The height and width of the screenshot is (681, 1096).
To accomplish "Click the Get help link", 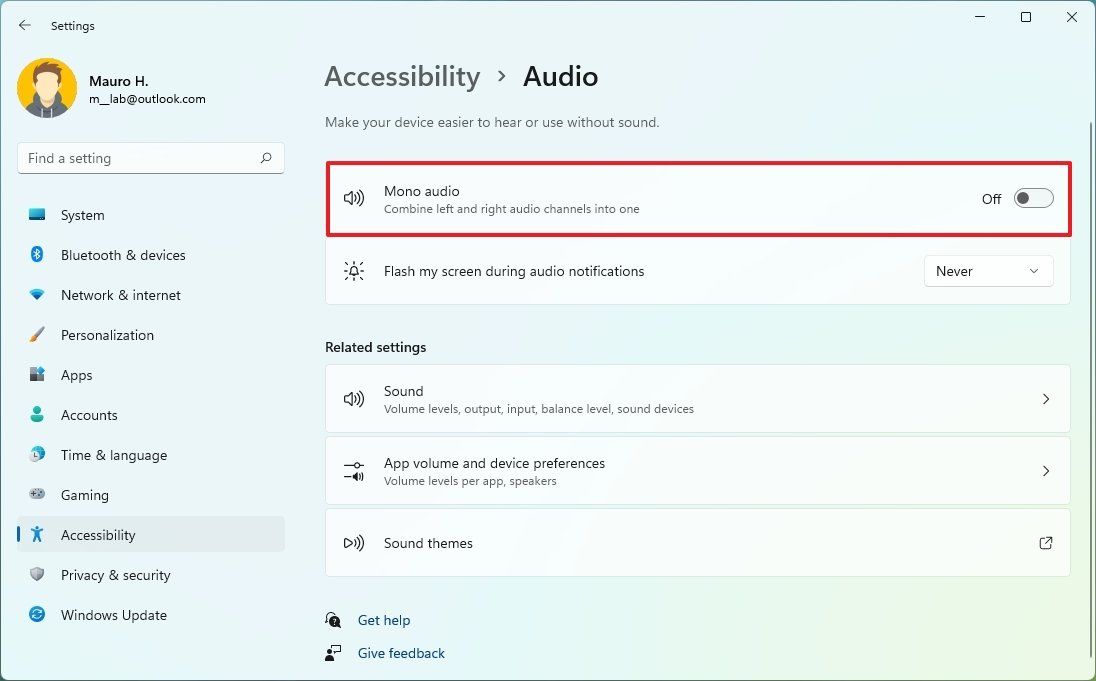I will [x=384, y=620].
